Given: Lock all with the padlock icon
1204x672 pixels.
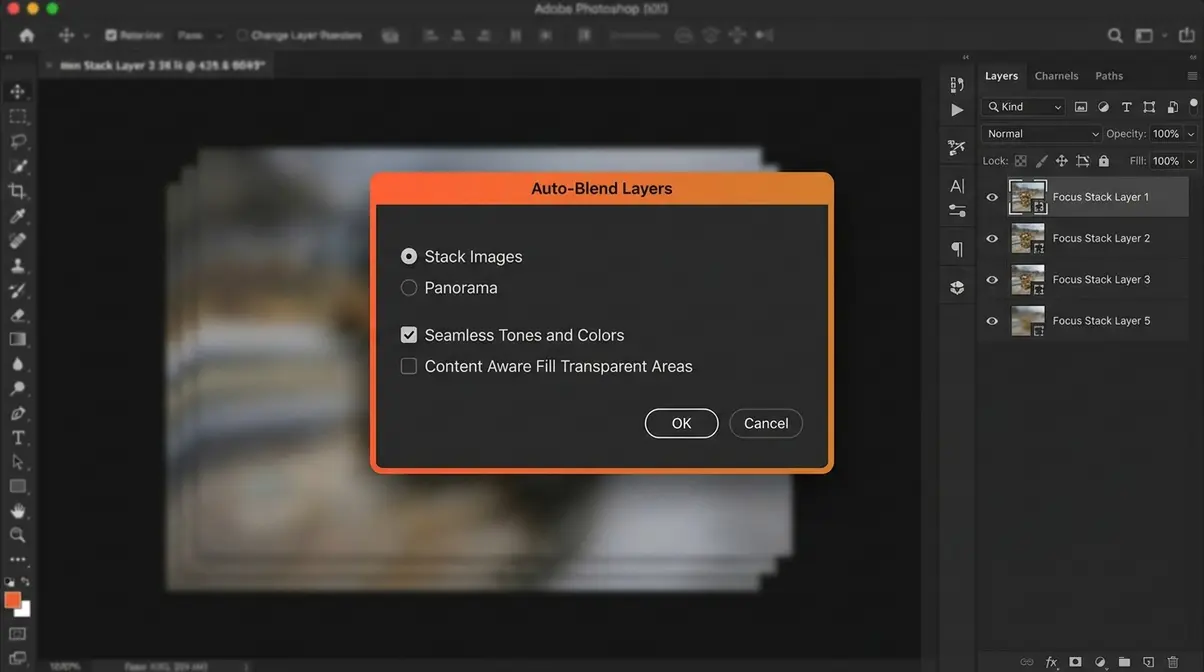Looking at the screenshot, I should point(1104,161).
